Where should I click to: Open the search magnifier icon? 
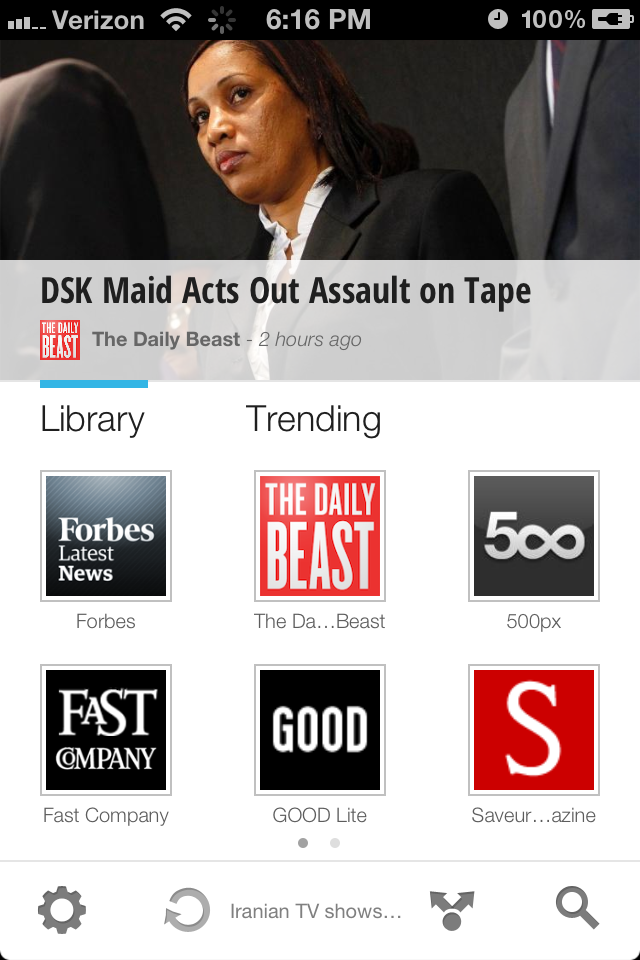(577, 909)
